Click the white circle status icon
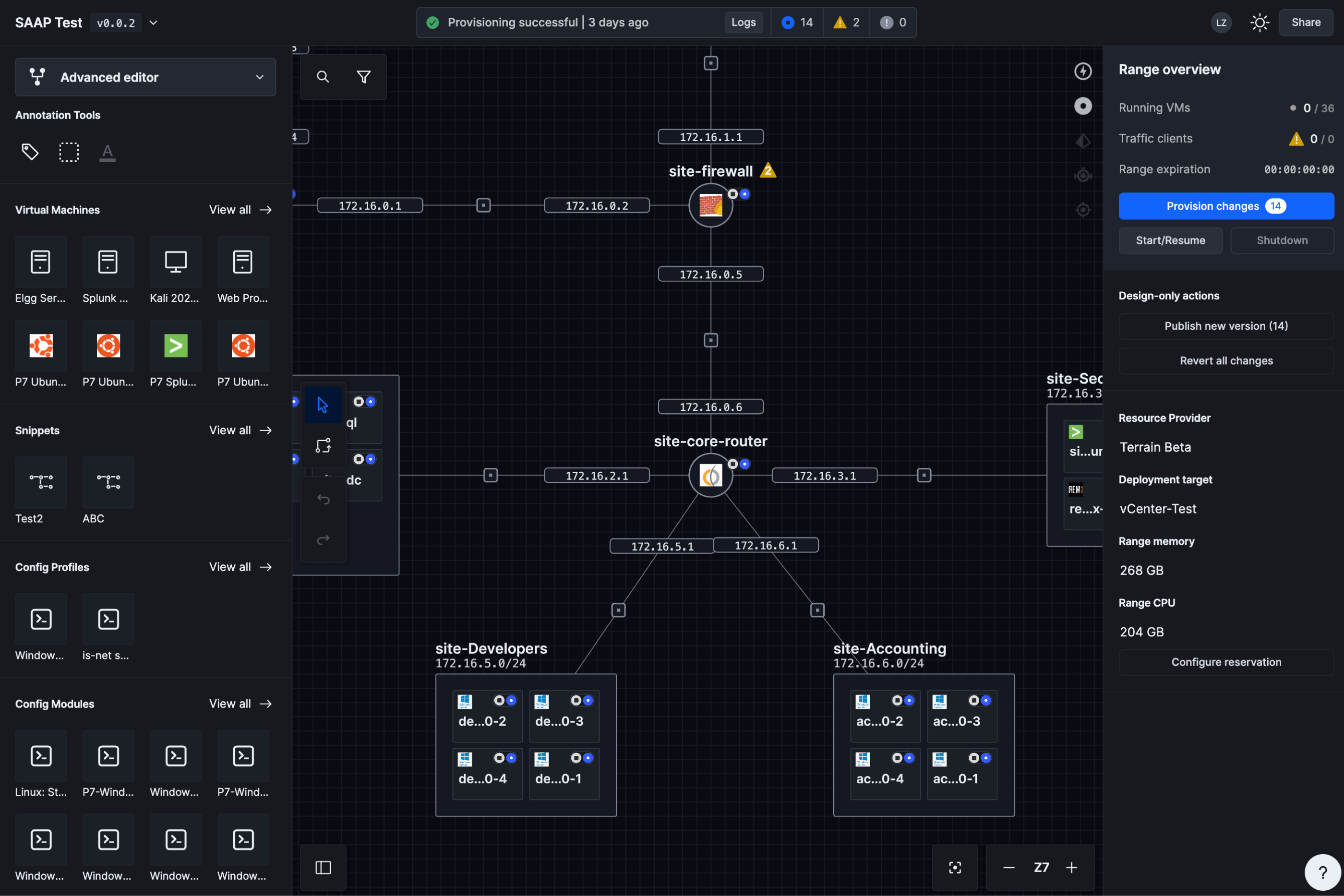Image resolution: width=1344 pixels, height=896 pixels. pyautogui.click(x=1083, y=106)
